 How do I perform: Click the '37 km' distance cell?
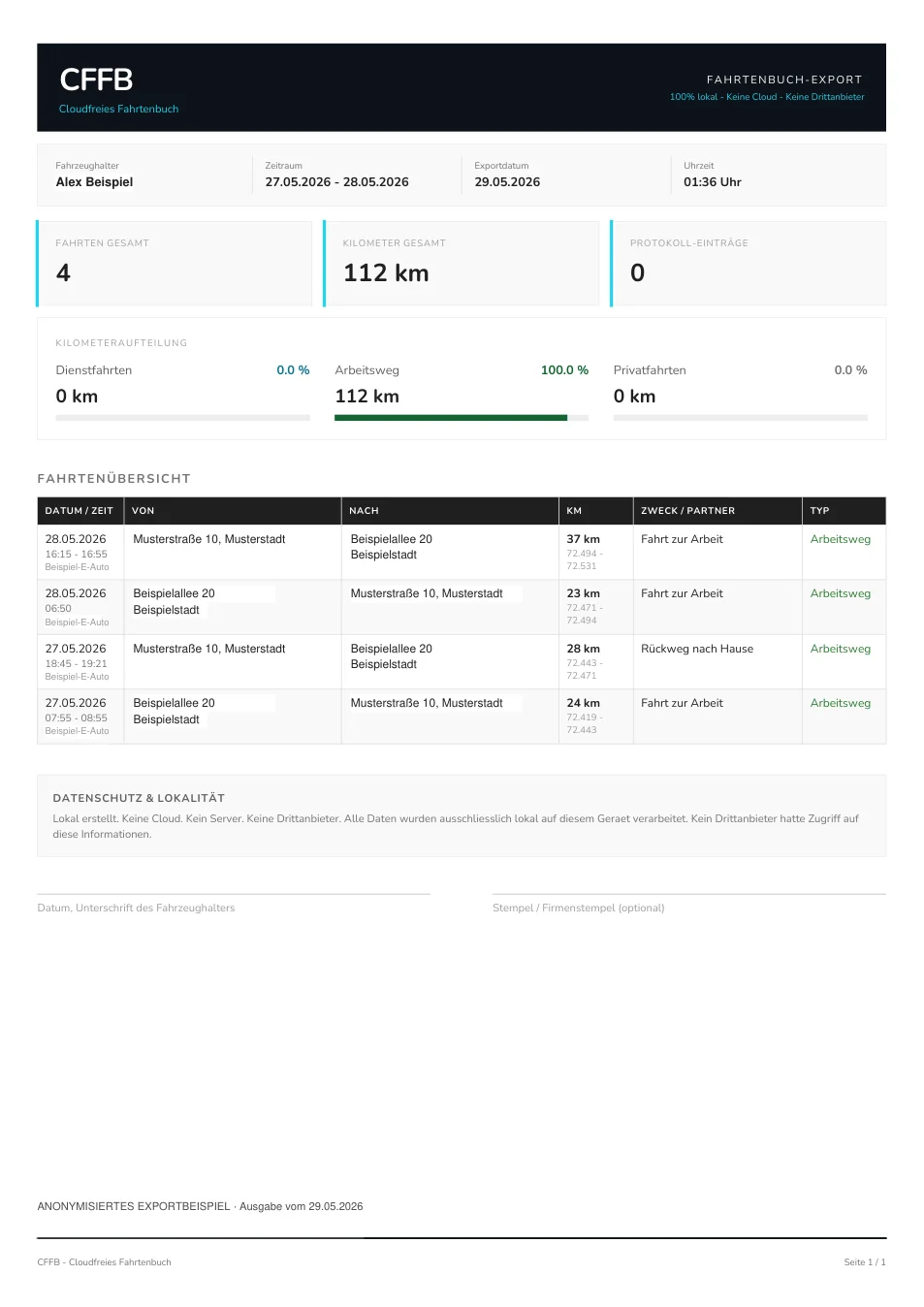coord(583,539)
